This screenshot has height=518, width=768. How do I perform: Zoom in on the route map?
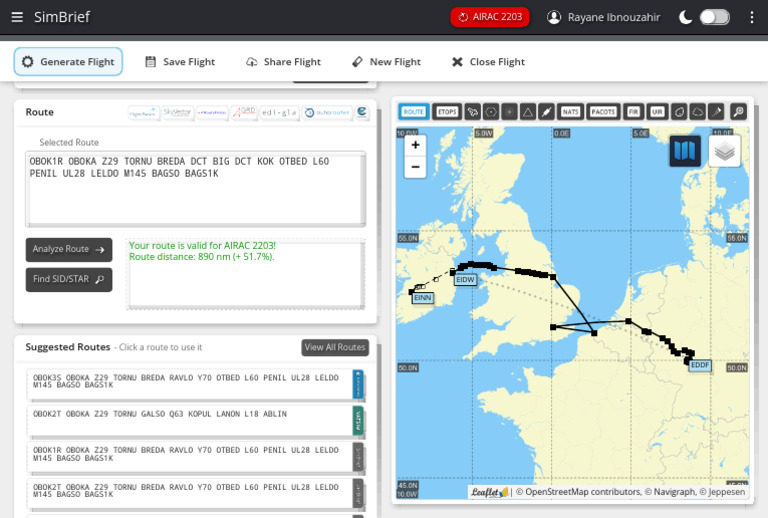pyautogui.click(x=415, y=145)
